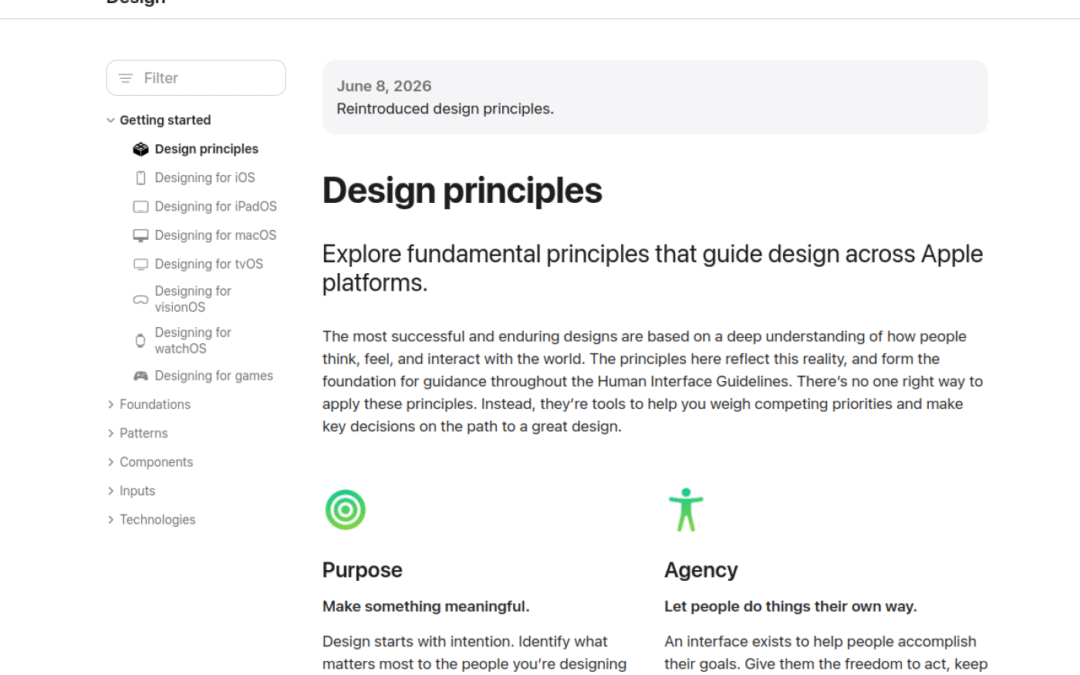Viewport: 1080px width, 675px height.
Task: Click the Design principles page heading
Action: [x=462, y=191]
